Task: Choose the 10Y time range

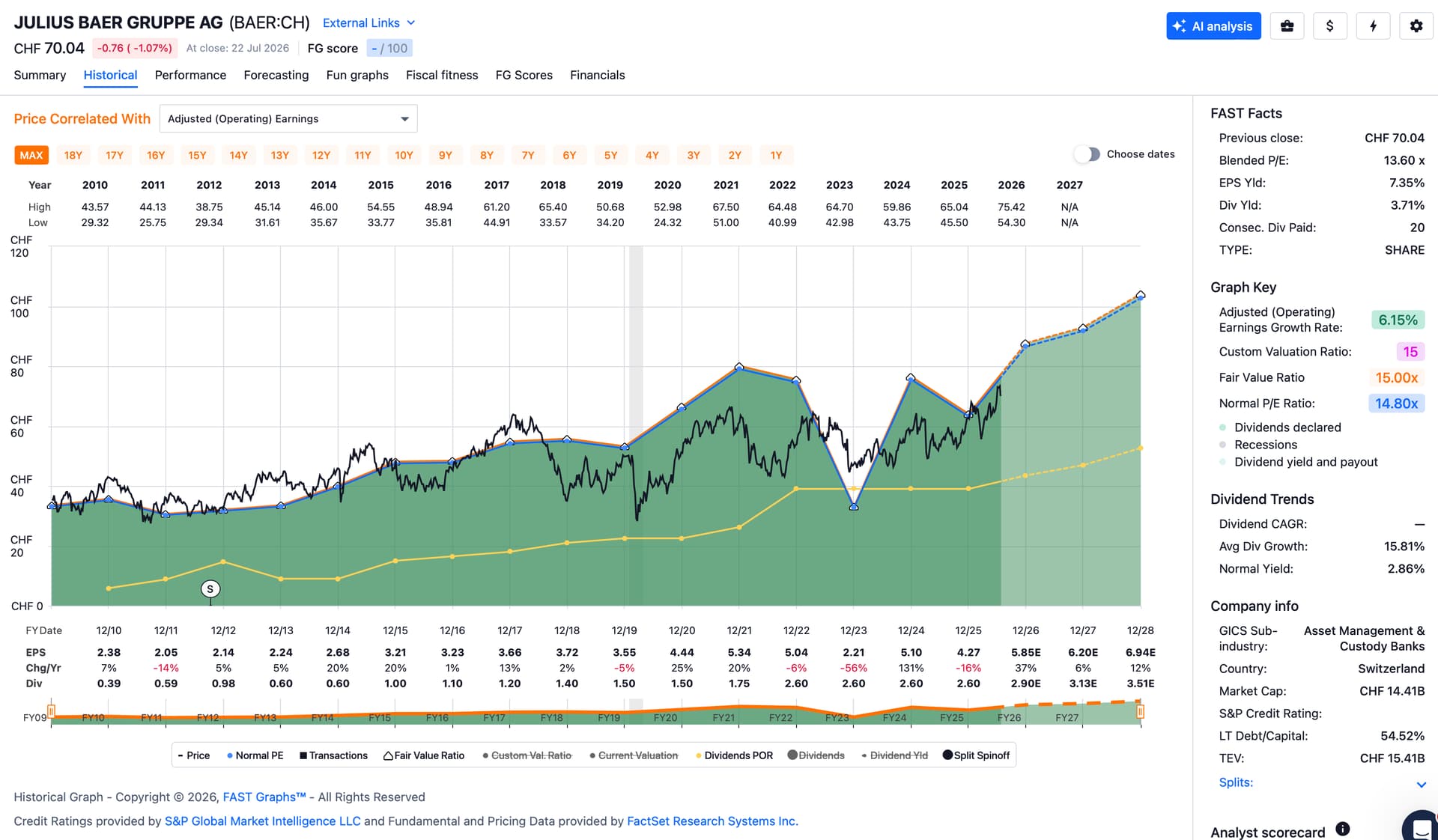Action: [404, 155]
